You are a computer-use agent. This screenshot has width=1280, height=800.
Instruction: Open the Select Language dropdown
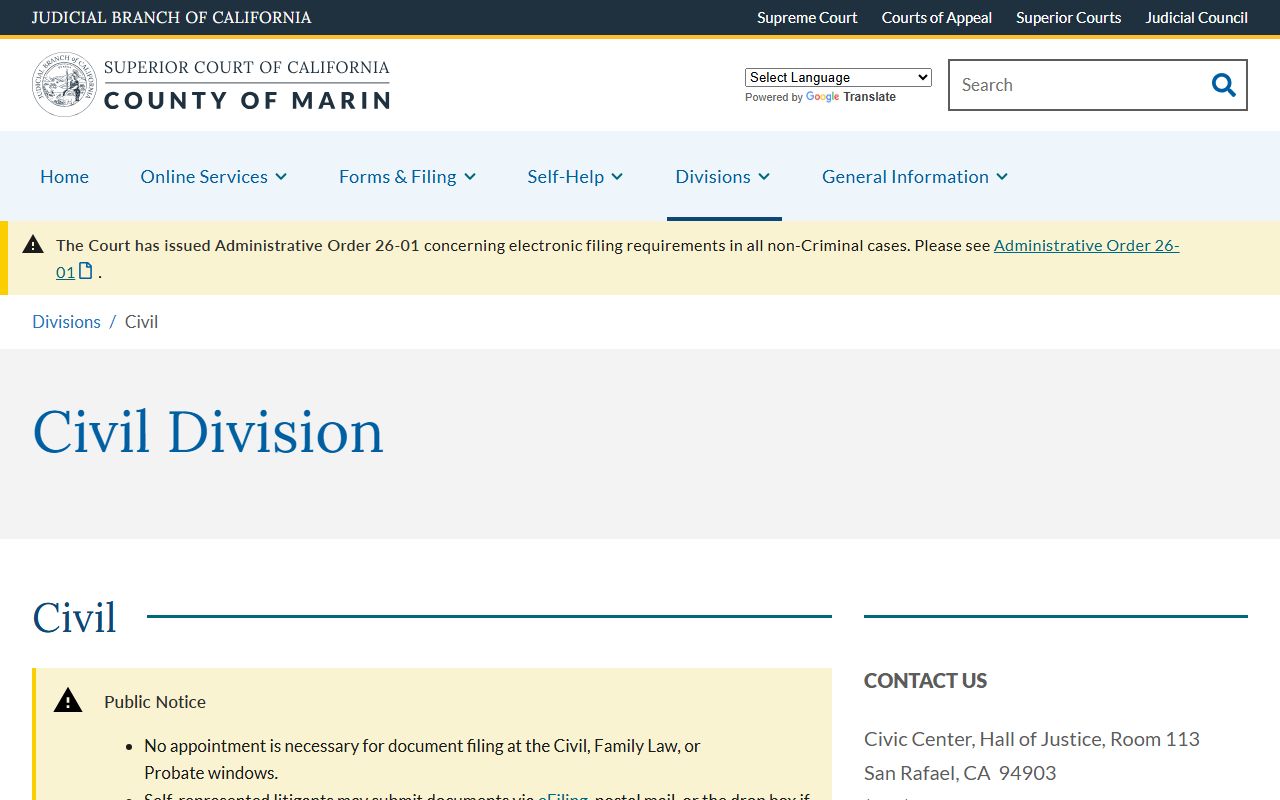pyautogui.click(x=838, y=77)
